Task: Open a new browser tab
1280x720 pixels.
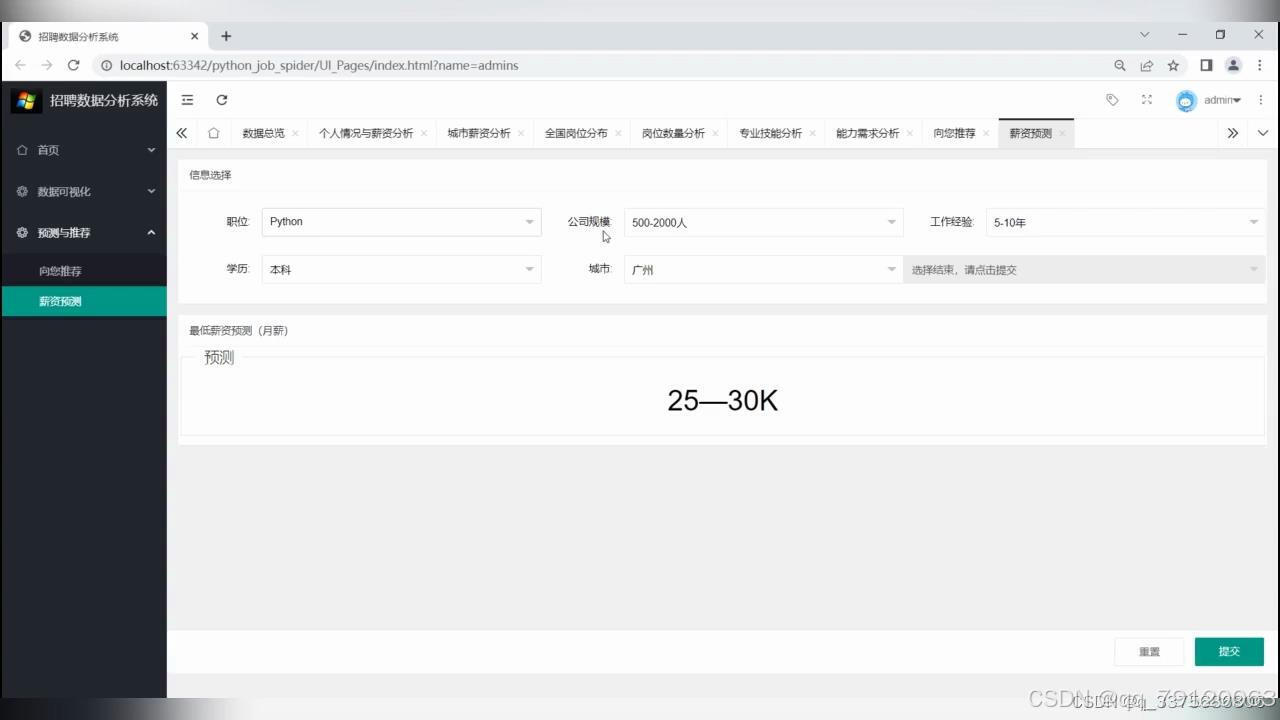Action: pyautogui.click(x=226, y=36)
